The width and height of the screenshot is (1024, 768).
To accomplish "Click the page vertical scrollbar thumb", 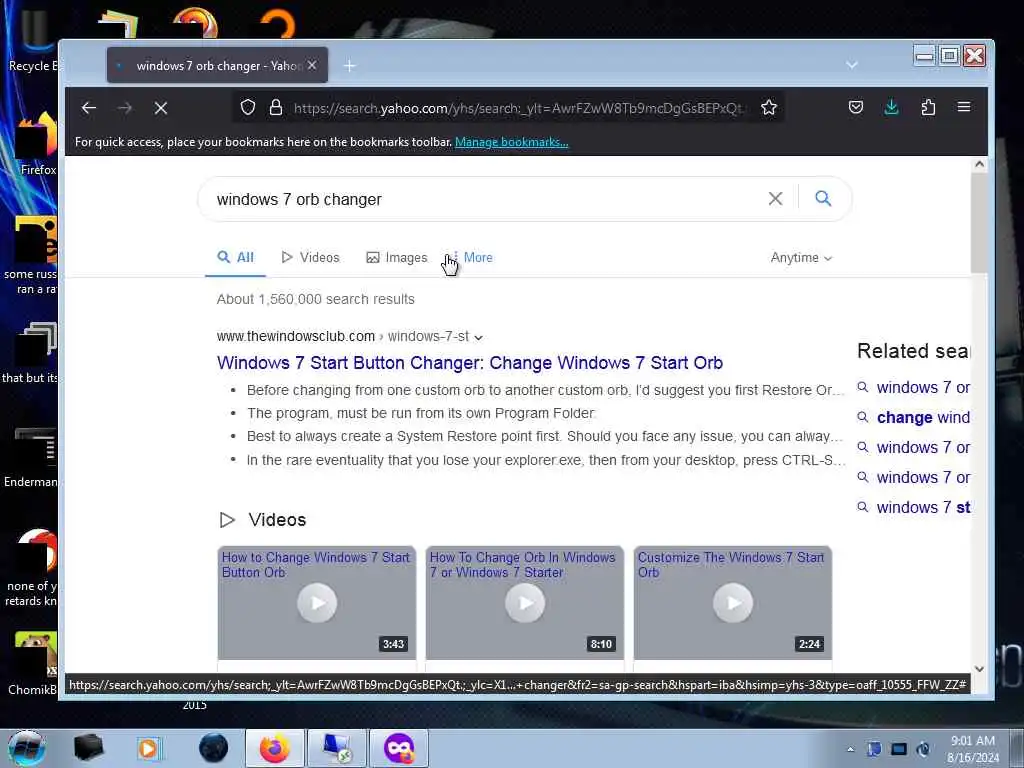I will coord(979,223).
